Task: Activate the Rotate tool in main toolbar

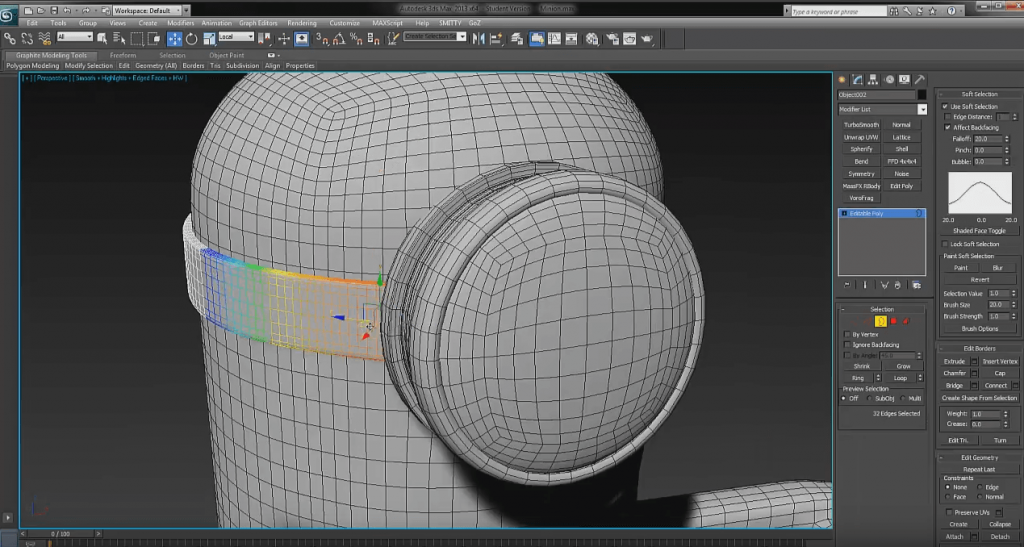Action: click(x=191, y=38)
